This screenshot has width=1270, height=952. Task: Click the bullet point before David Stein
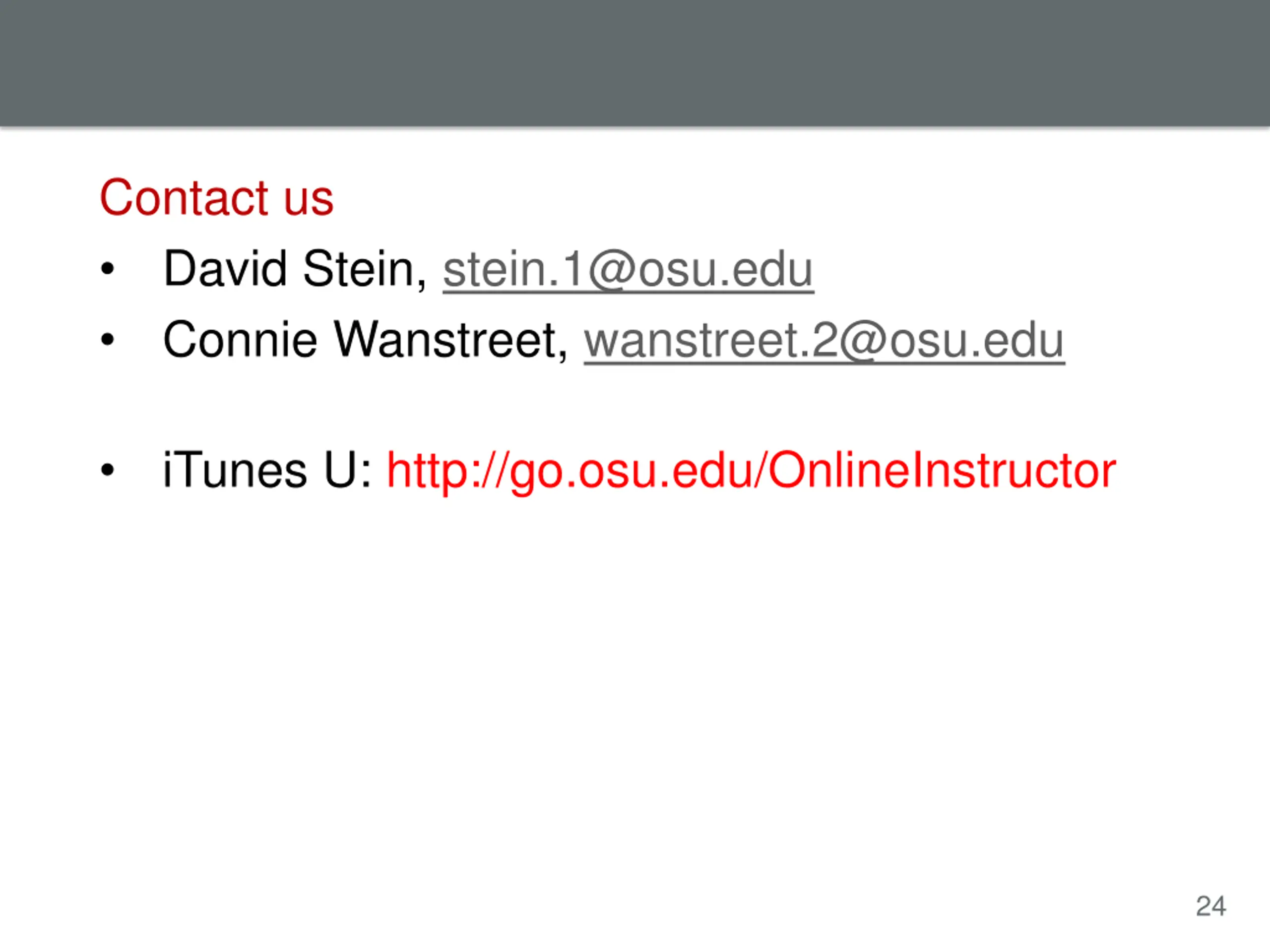[x=107, y=269]
